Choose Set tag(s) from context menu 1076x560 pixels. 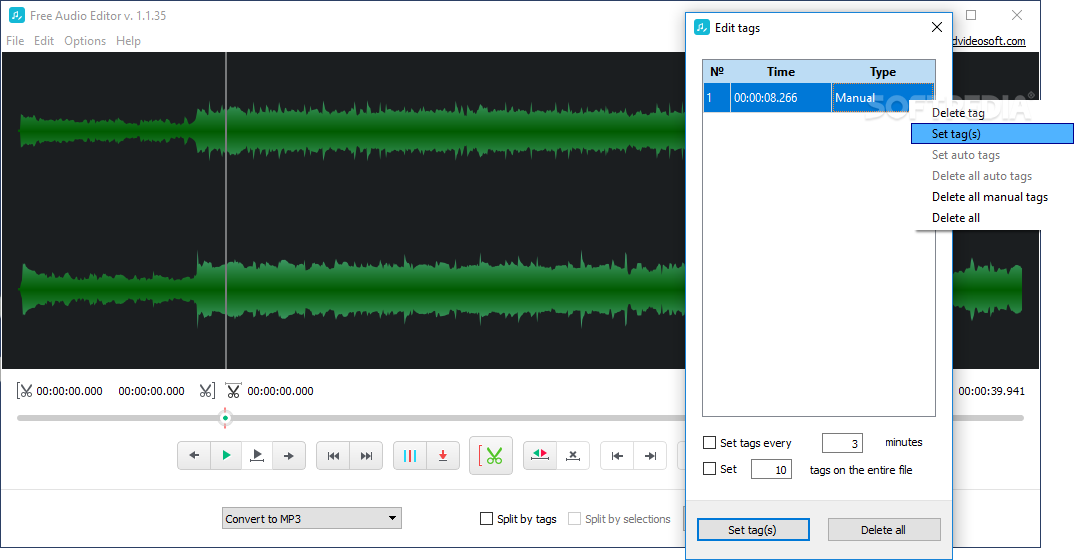click(x=992, y=134)
